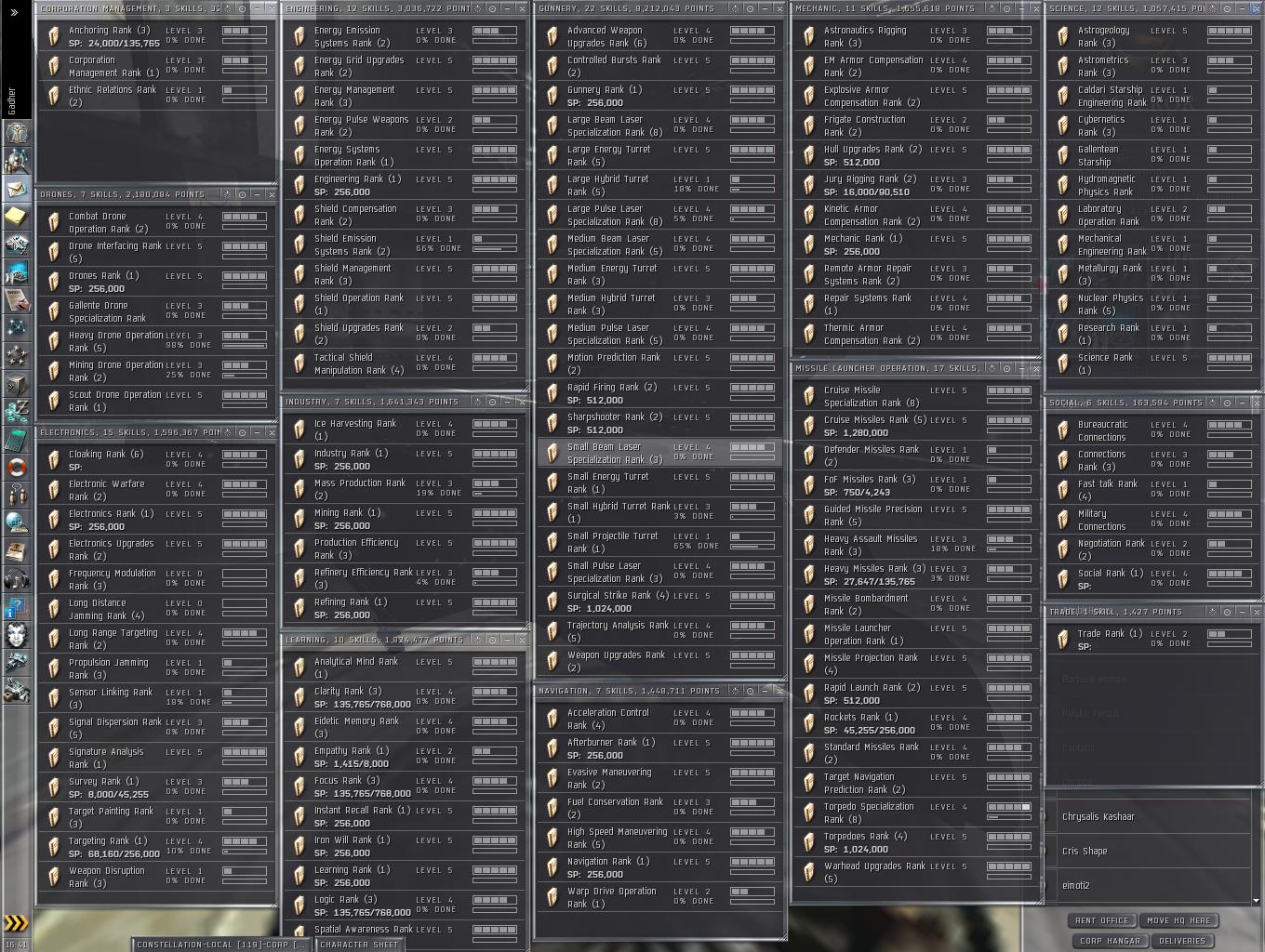Click the Rent Office button

pyautogui.click(x=1101, y=920)
